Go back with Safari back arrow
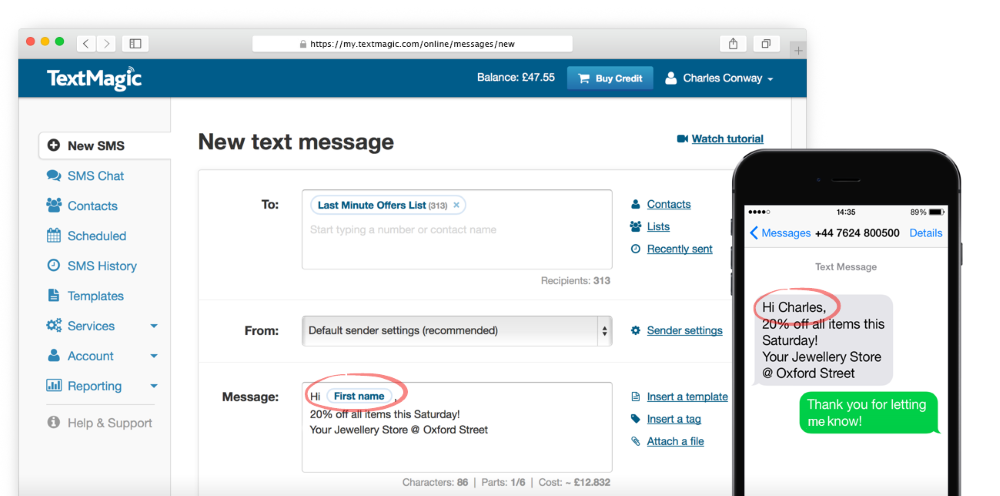The height and width of the screenshot is (496, 1000). pyautogui.click(x=86, y=43)
